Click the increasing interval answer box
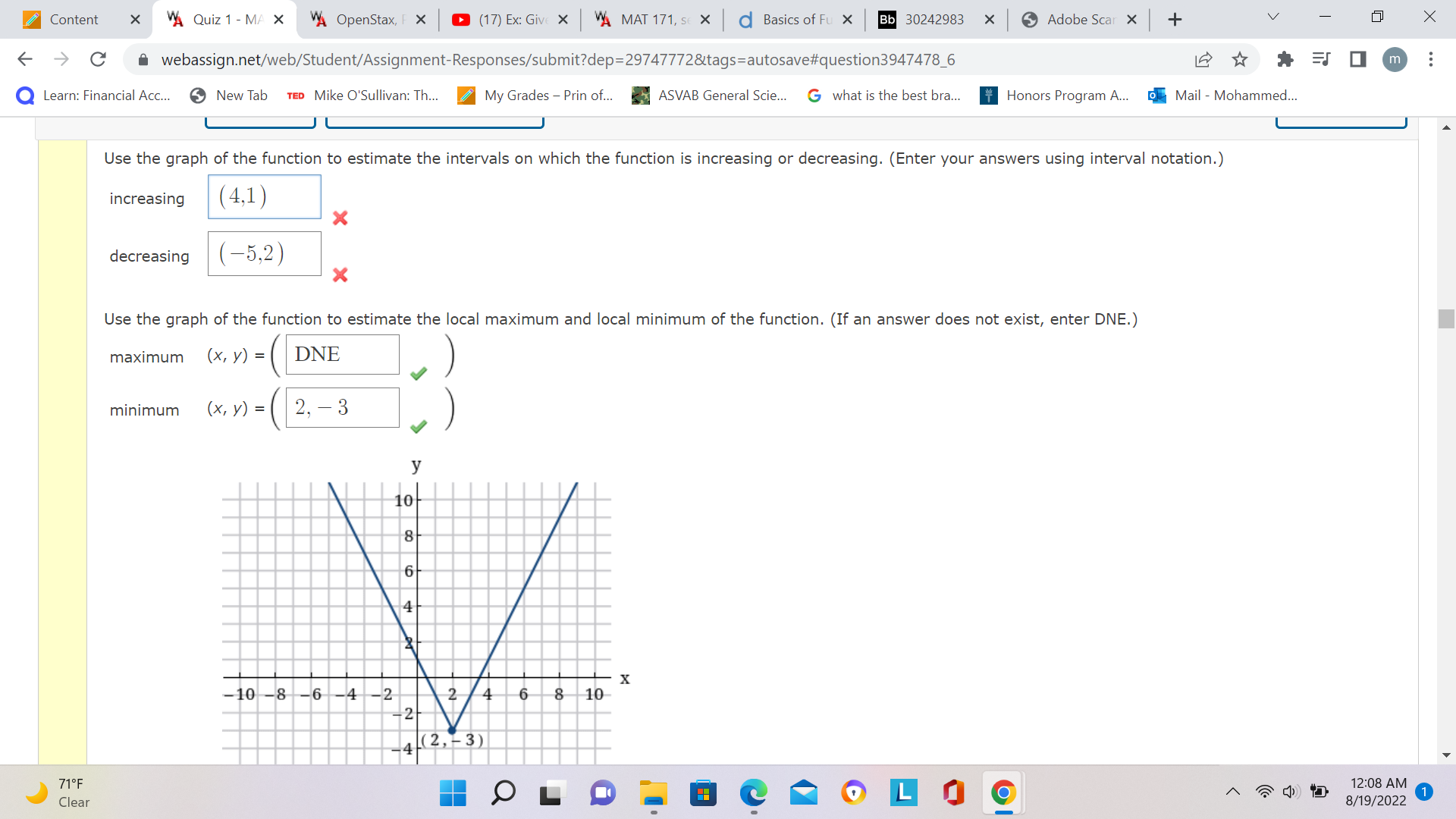 pos(264,196)
